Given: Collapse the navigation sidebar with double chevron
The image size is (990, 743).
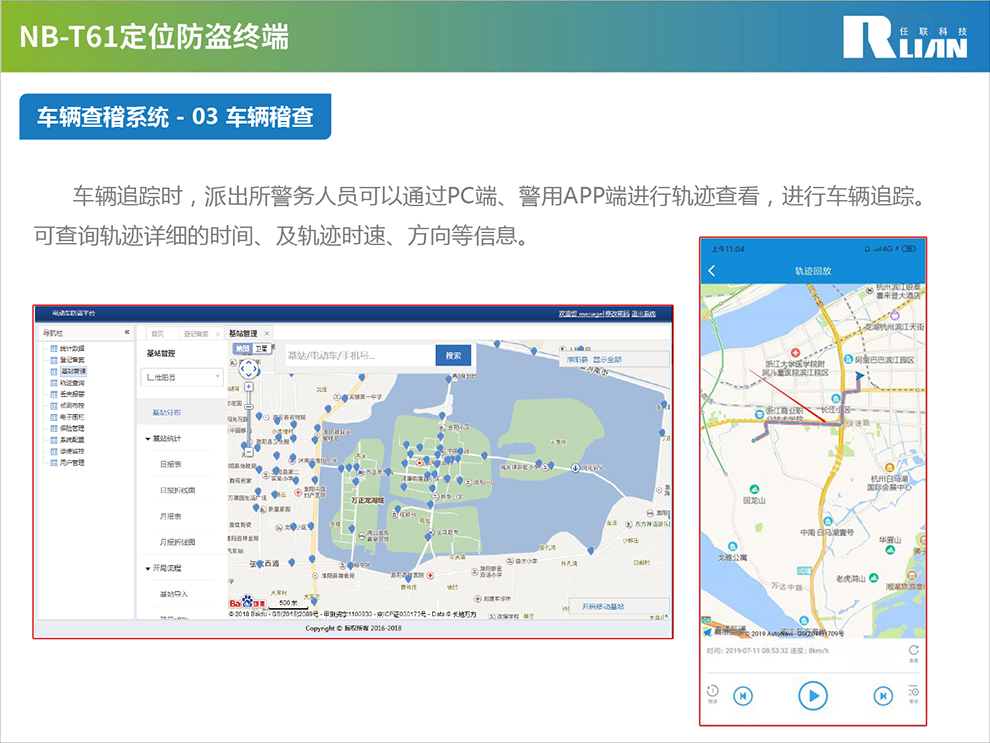Looking at the screenshot, I should 127,332.
